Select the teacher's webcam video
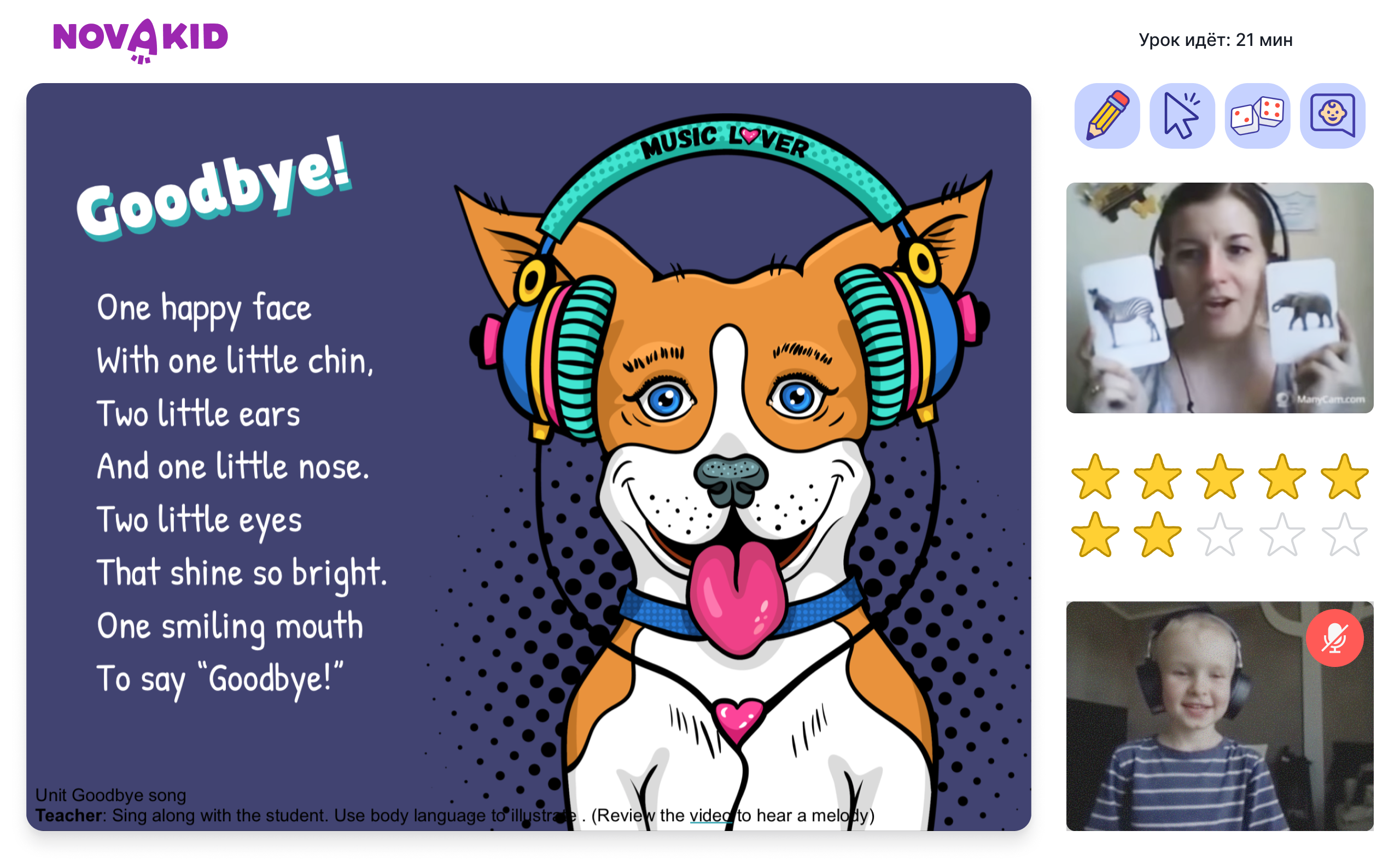1400x866 pixels. pyautogui.click(x=1220, y=298)
